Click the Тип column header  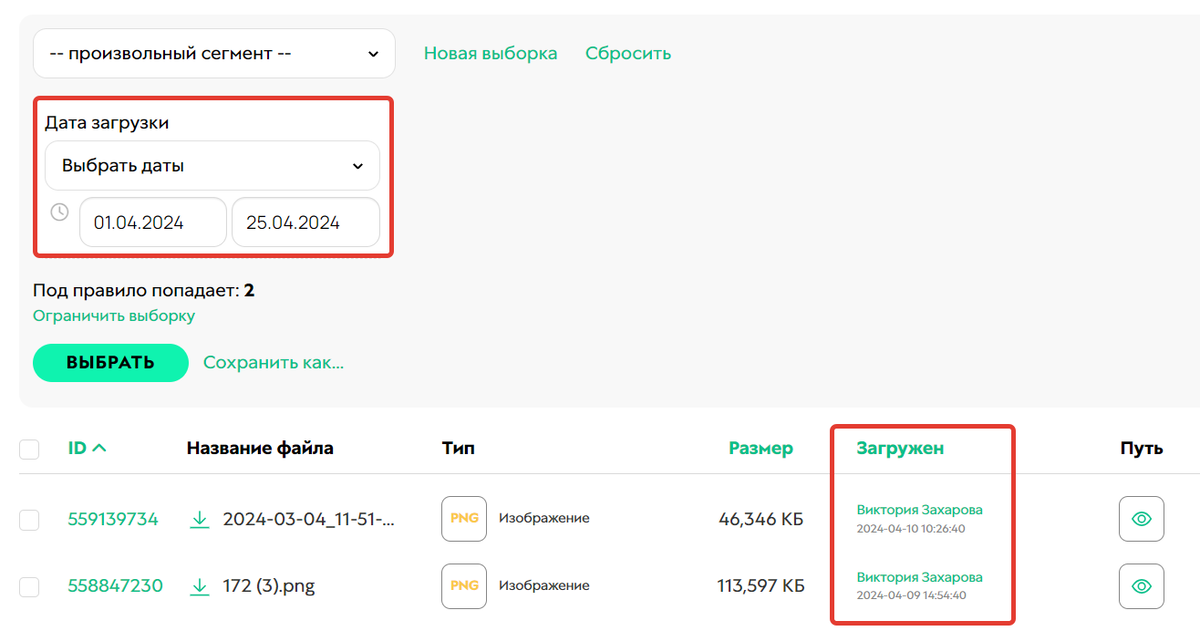458,449
